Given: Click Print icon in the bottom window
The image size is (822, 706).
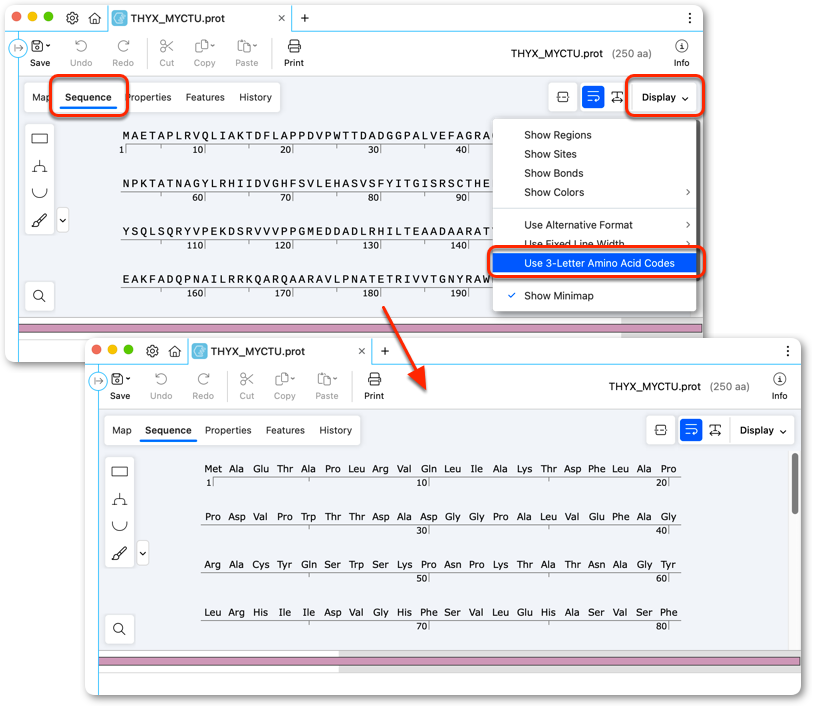Looking at the screenshot, I should tap(374, 379).
